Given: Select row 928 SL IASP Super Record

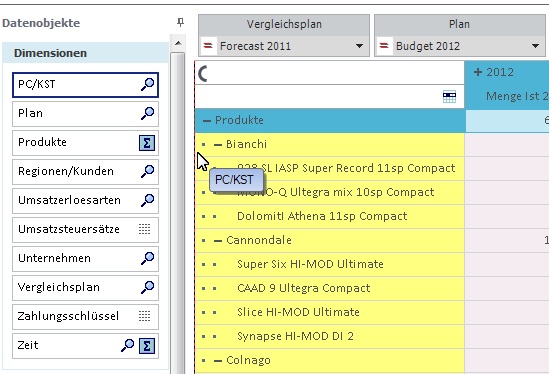Looking at the screenshot, I should pyautogui.click(x=330, y=168).
